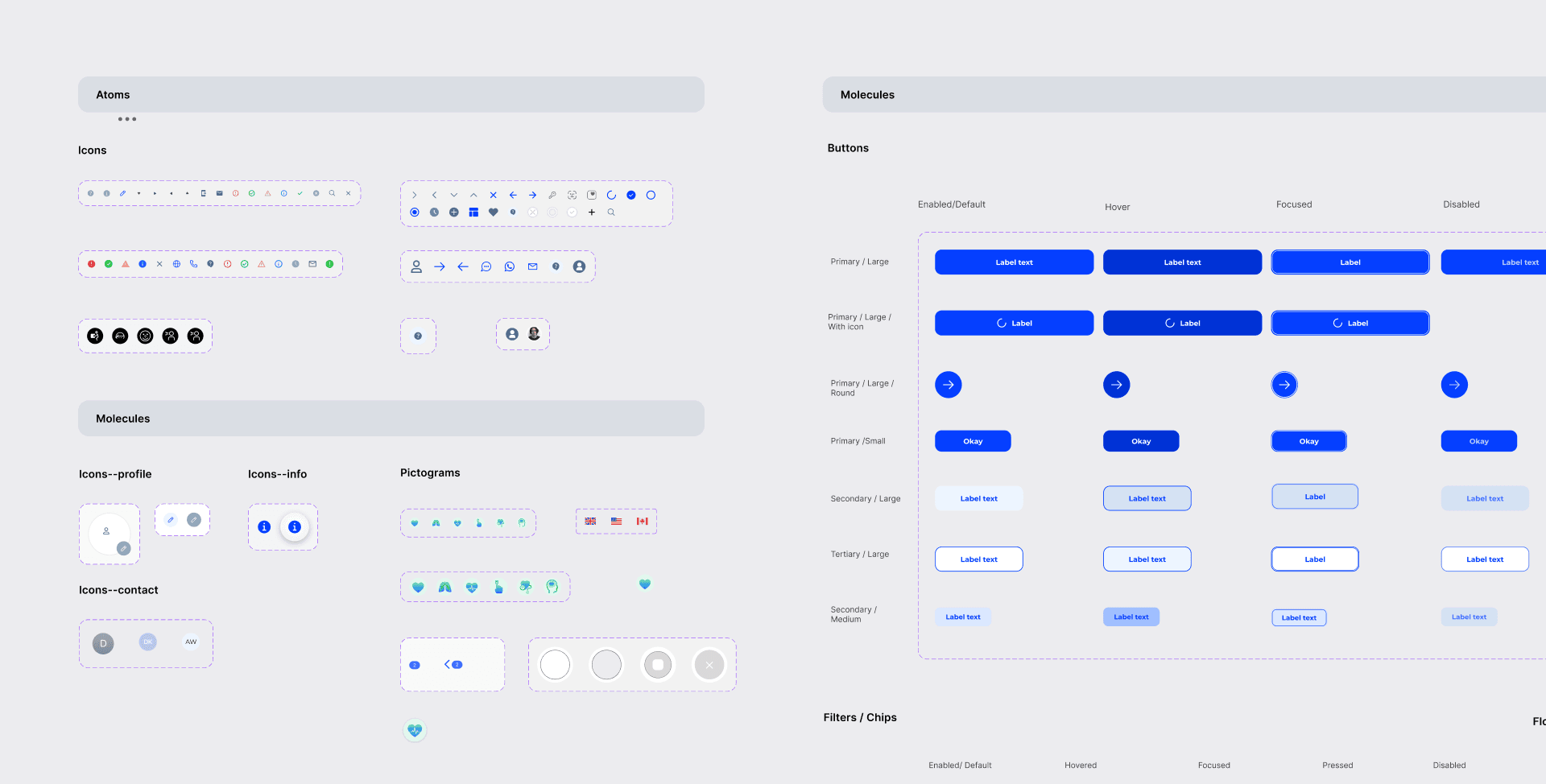Select the white empty record circle
1546x784 pixels.
click(x=555, y=665)
